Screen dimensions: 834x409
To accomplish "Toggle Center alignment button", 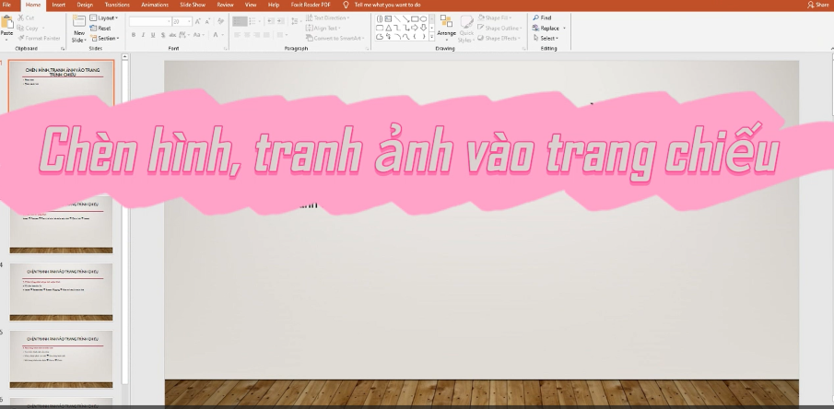I will 247,35.
